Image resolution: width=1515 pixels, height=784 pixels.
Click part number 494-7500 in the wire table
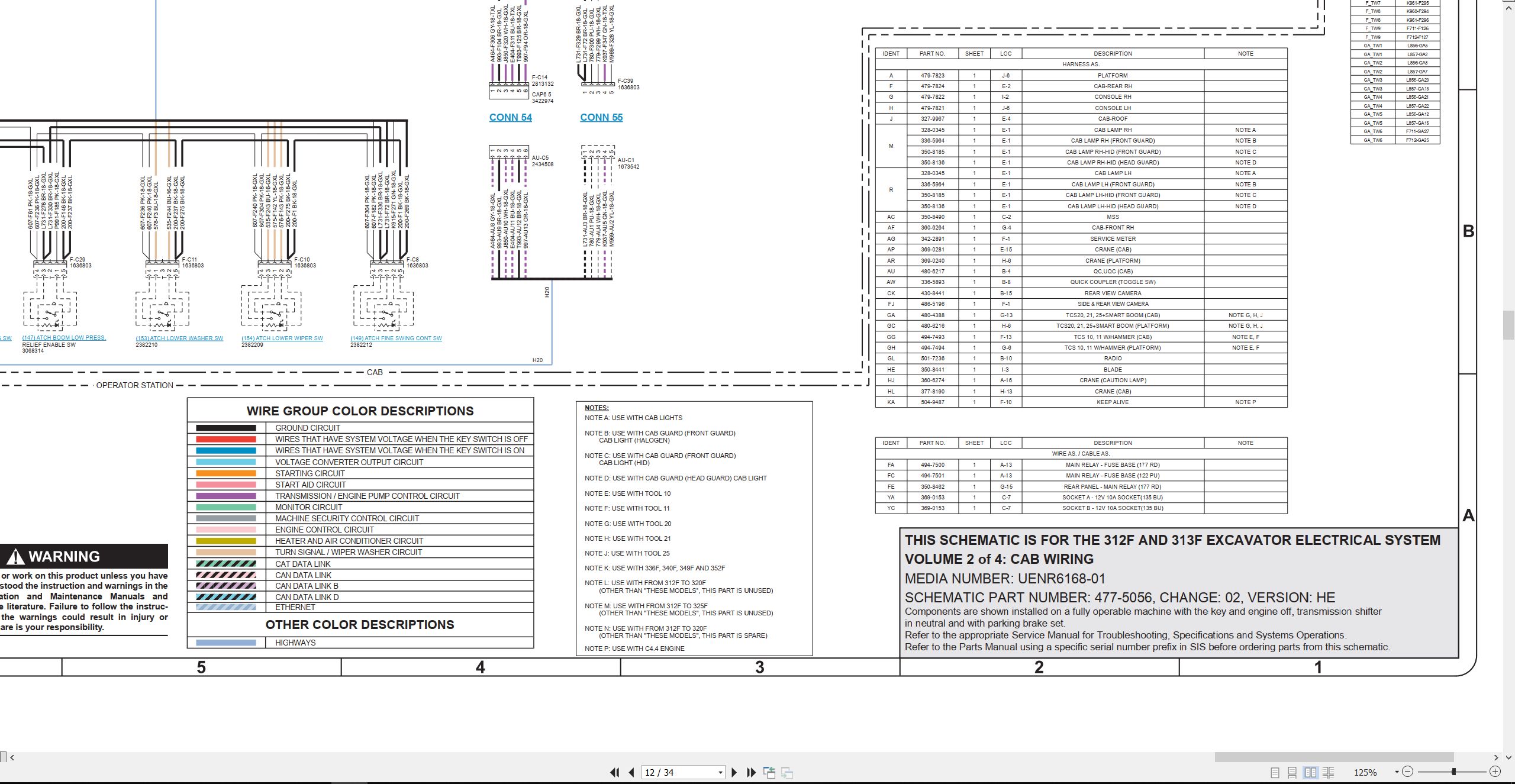tap(932, 465)
